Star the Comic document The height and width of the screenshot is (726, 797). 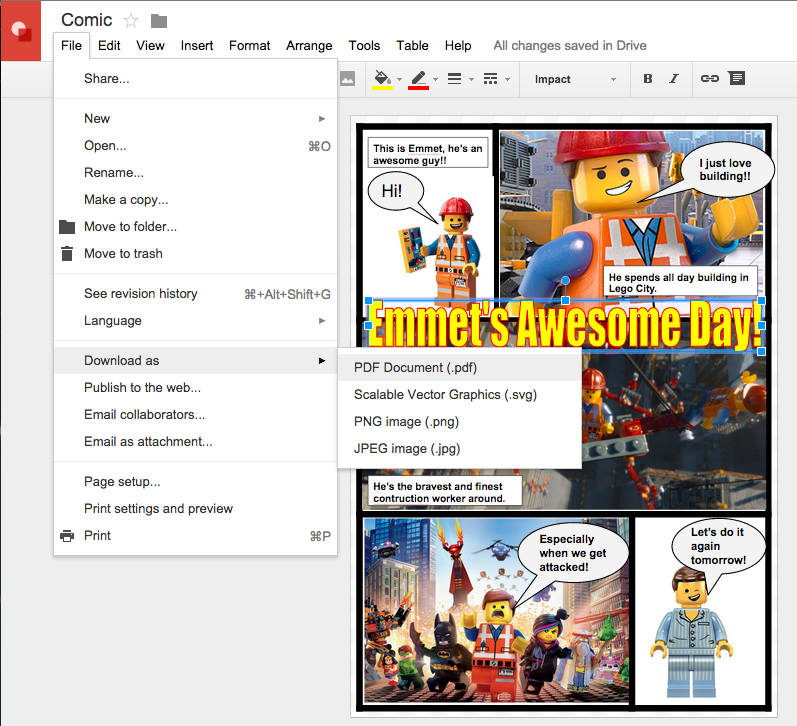click(131, 21)
